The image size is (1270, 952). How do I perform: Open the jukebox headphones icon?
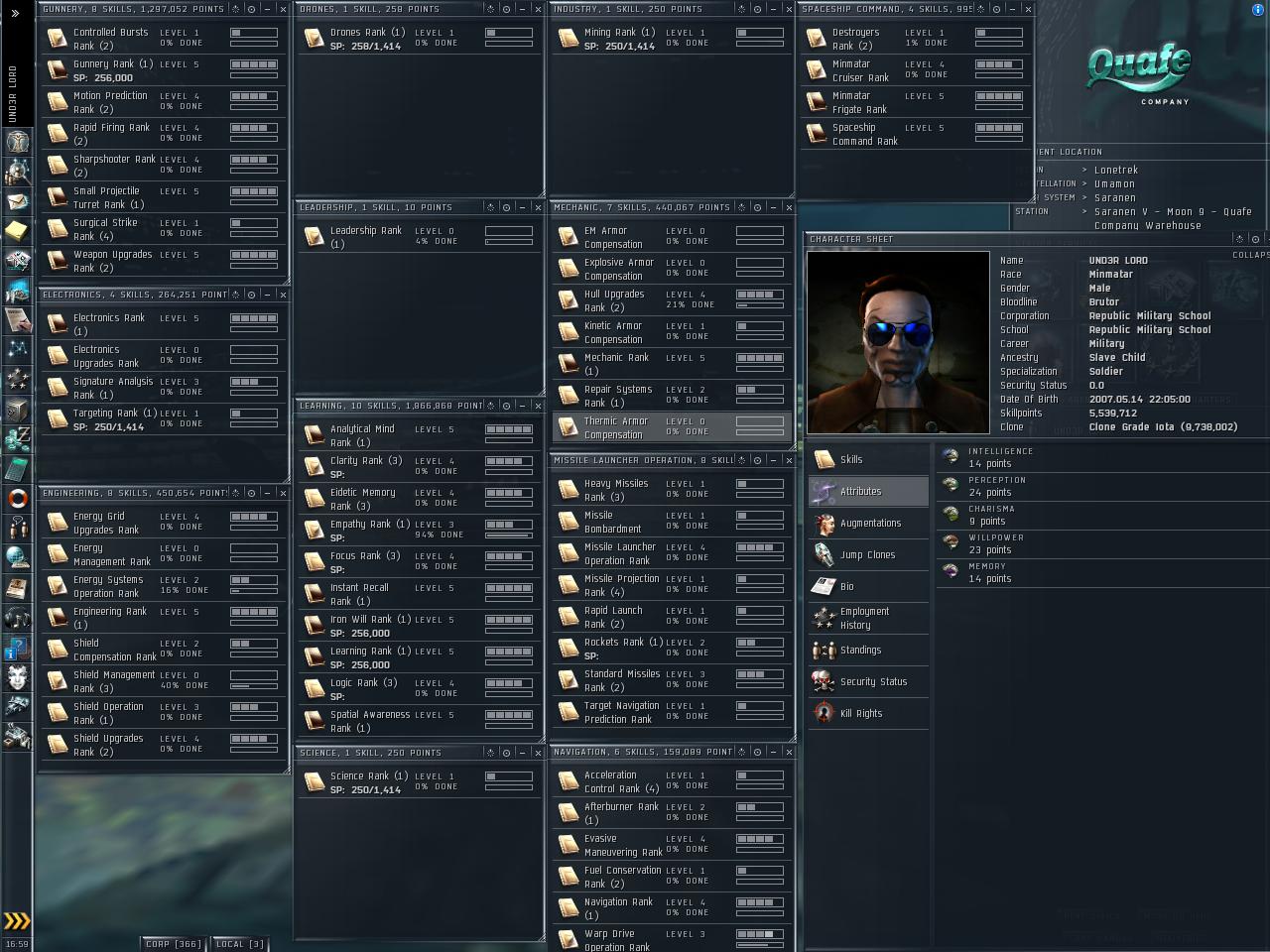[17, 617]
